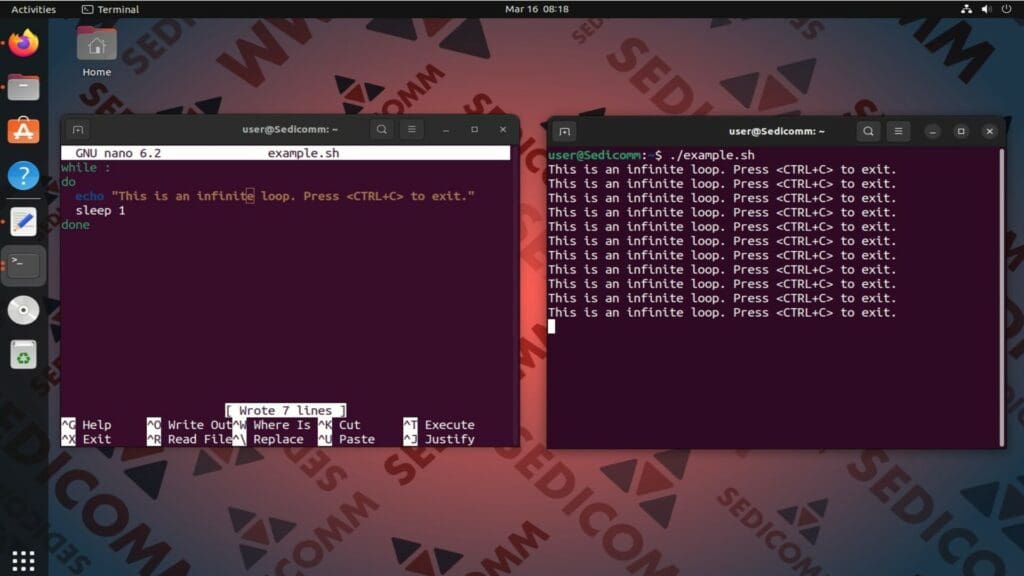Image resolution: width=1024 pixels, height=576 pixels.
Task: Maximize the right terminal window
Action: [x=961, y=131]
